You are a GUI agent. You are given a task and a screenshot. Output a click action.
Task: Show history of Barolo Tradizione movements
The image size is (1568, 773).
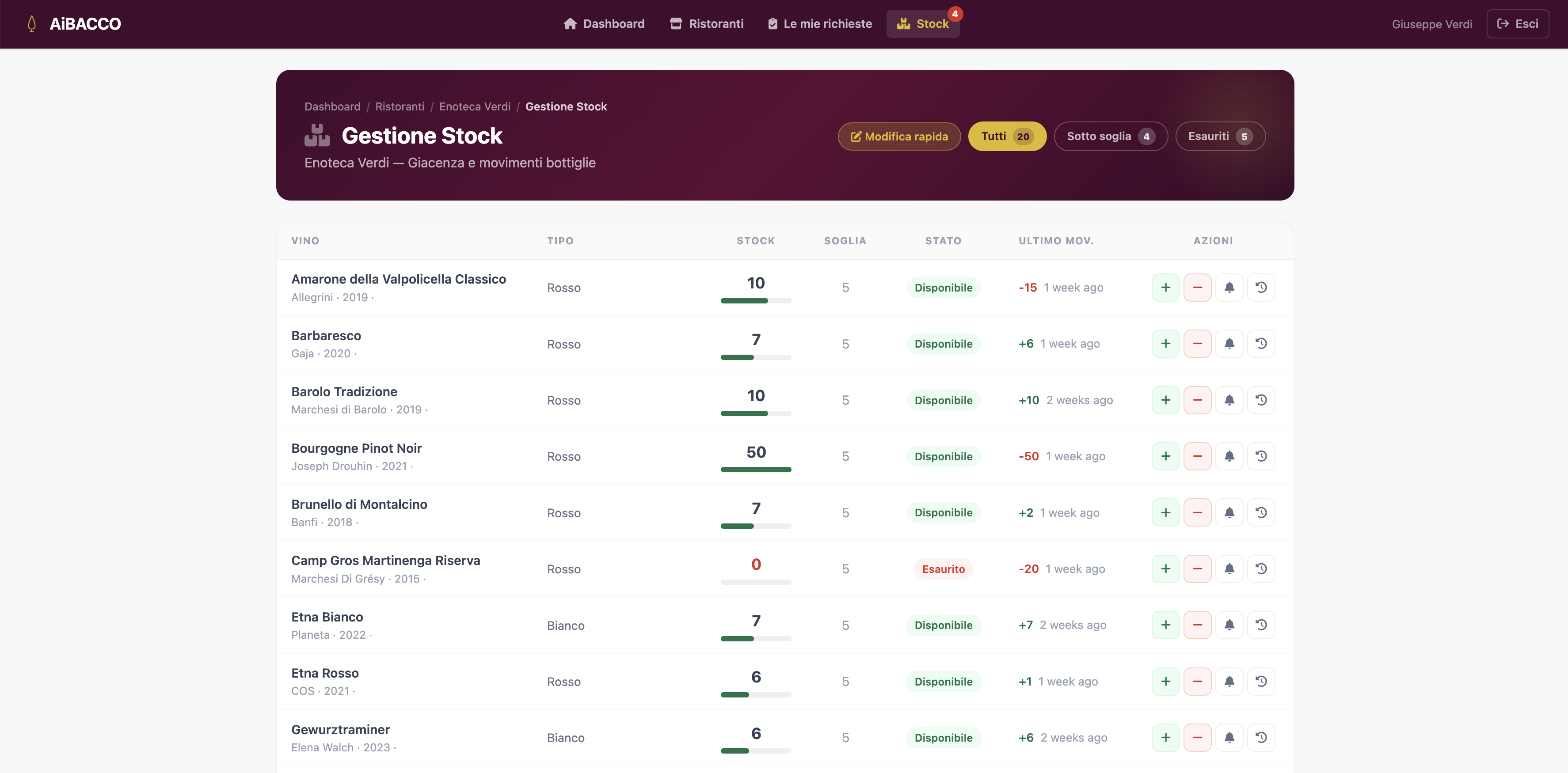click(1261, 400)
